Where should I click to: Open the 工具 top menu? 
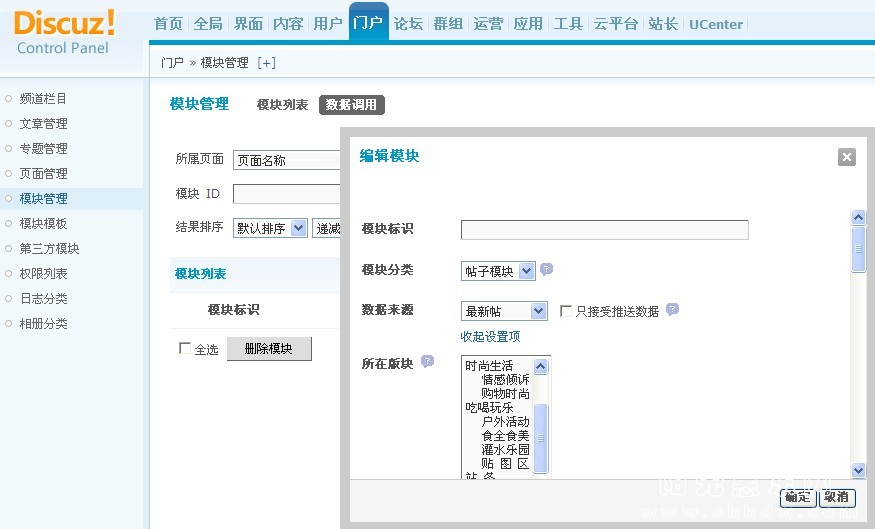(x=568, y=24)
